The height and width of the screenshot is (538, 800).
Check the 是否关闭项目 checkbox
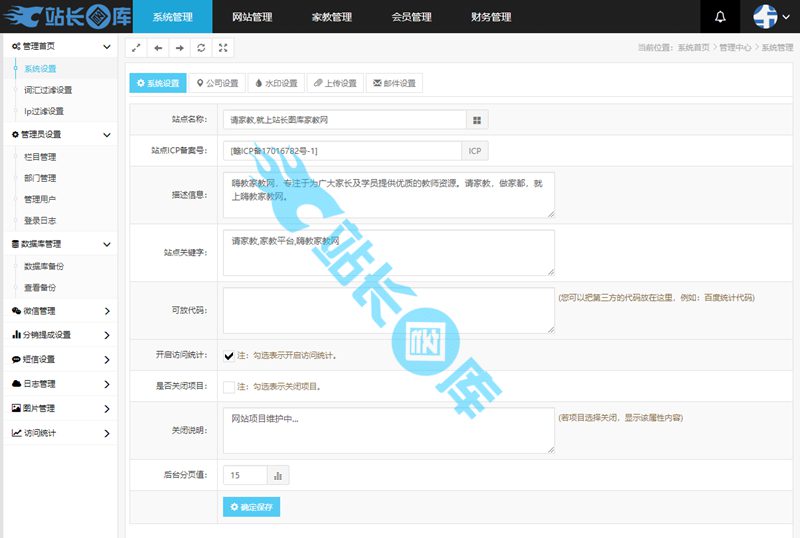[229, 386]
